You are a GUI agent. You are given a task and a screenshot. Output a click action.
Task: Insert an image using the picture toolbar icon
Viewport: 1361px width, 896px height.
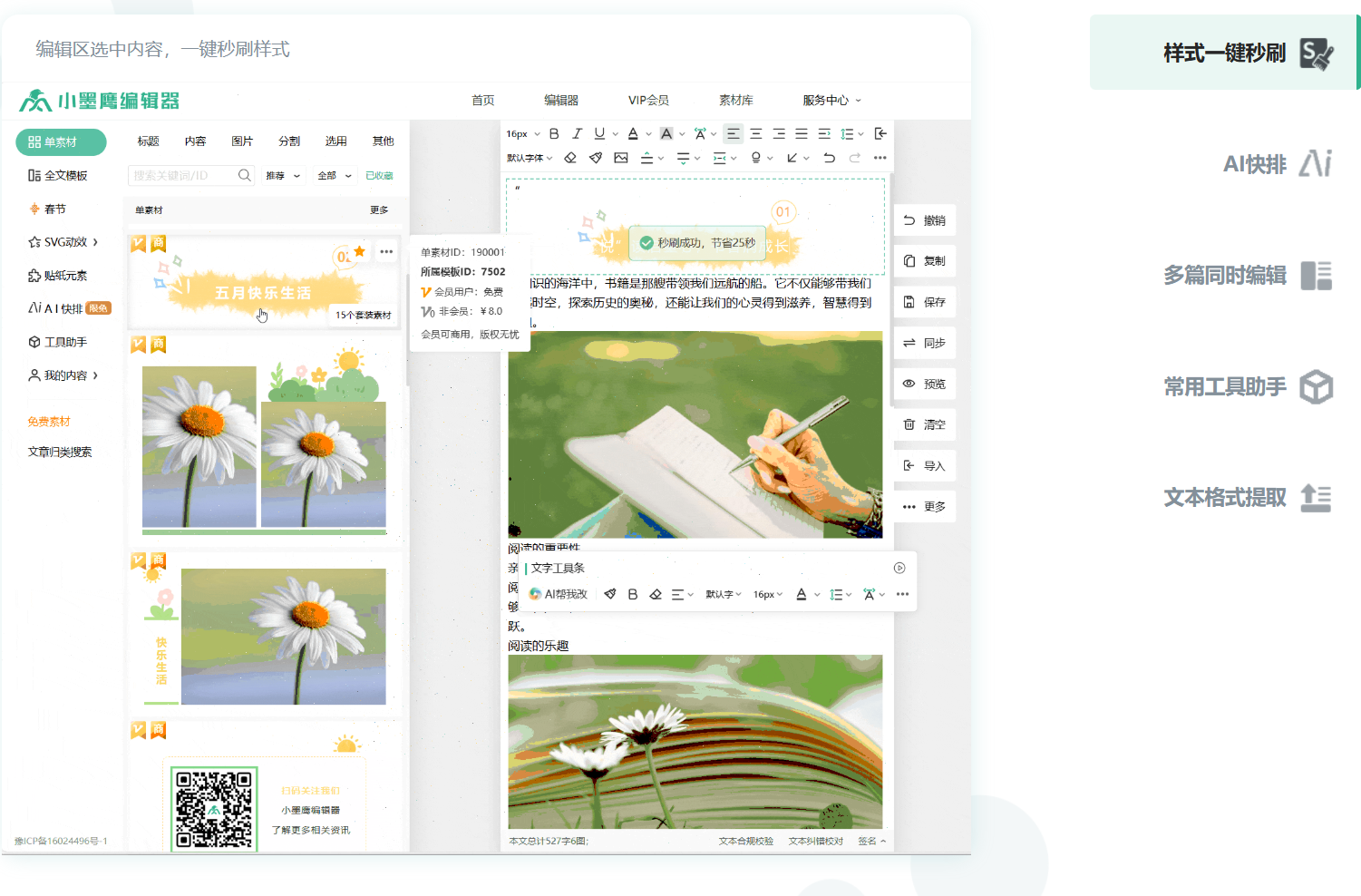[621, 158]
